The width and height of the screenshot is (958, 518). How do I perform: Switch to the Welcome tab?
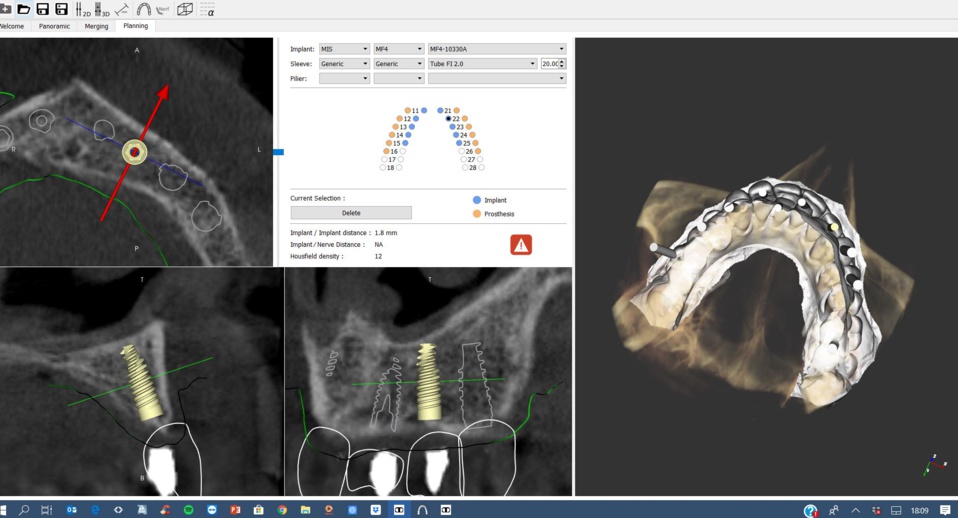tap(12, 26)
